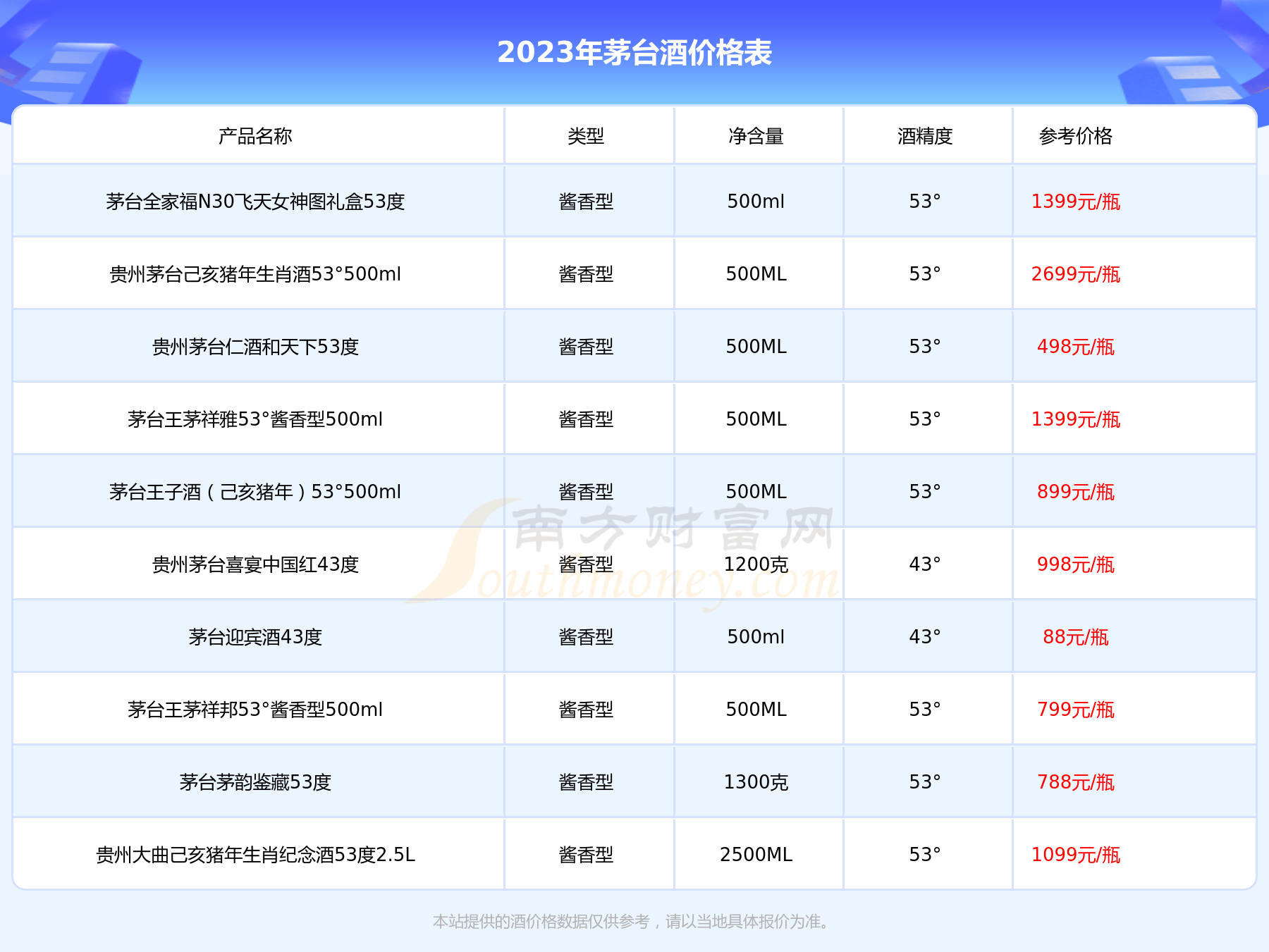Click the 799元/瓶 price
Image resolution: width=1269 pixels, height=952 pixels.
(1075, 710)
